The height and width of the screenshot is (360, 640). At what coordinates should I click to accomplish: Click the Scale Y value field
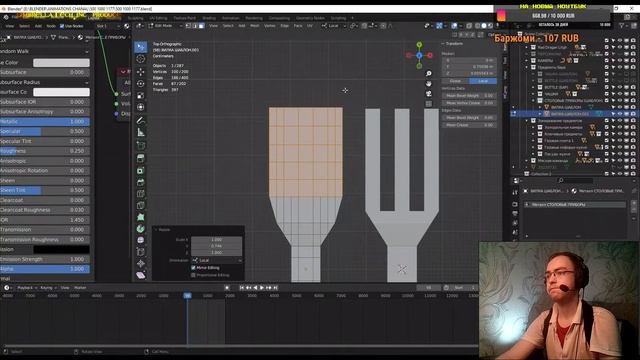pos(216,246)
